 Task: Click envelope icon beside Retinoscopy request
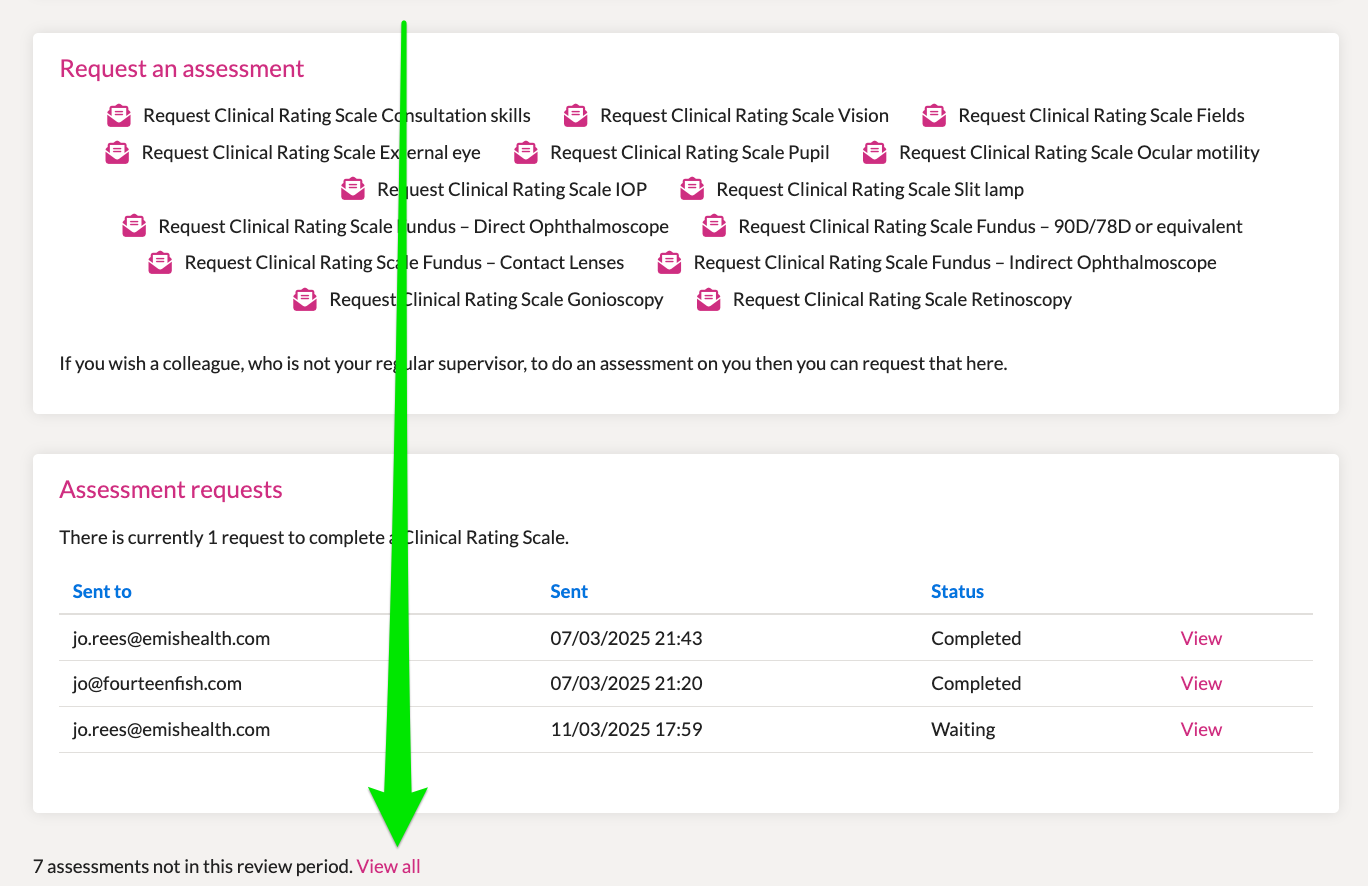(708, 300)
